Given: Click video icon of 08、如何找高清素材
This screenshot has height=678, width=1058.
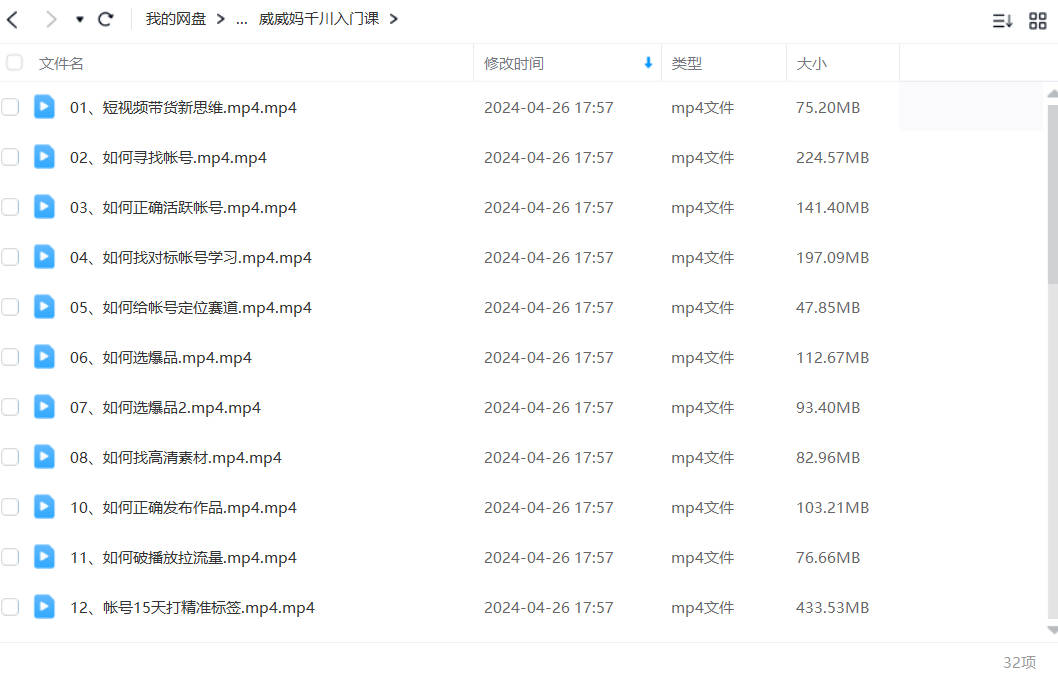Looking at the screenshot, I should 45,456.
